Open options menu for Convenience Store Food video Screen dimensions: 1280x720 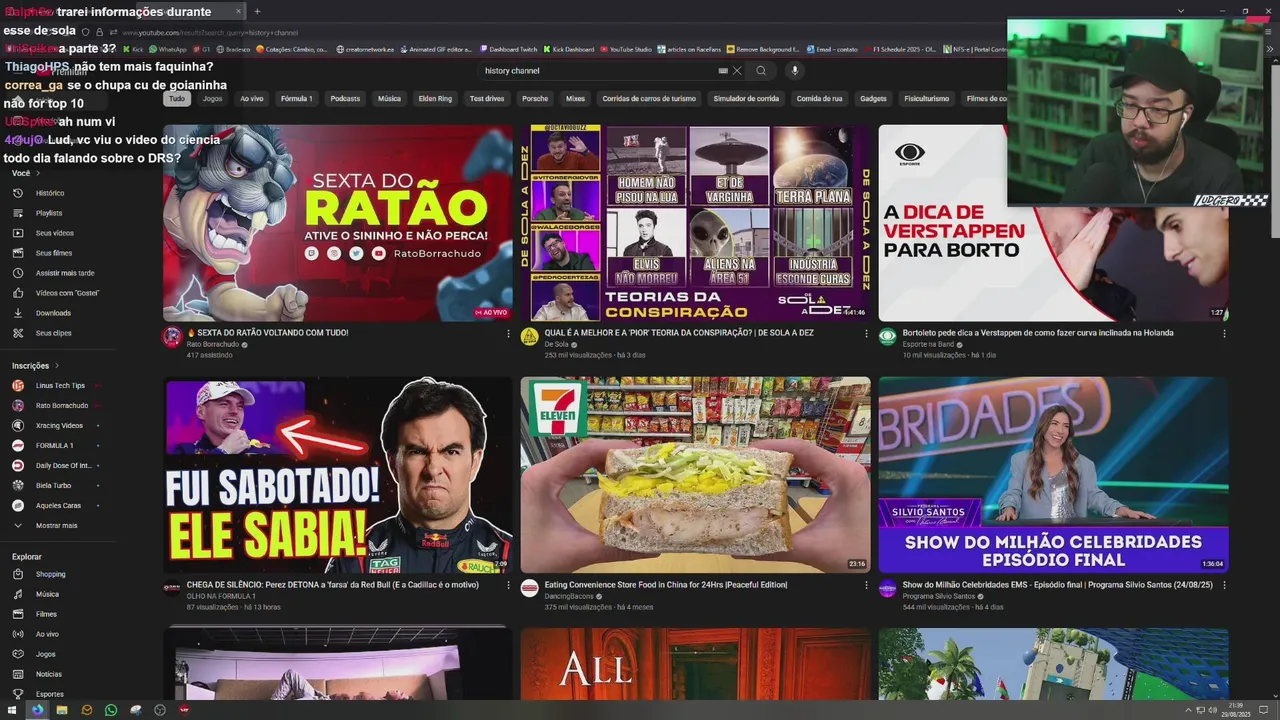[x=867, y=586]
